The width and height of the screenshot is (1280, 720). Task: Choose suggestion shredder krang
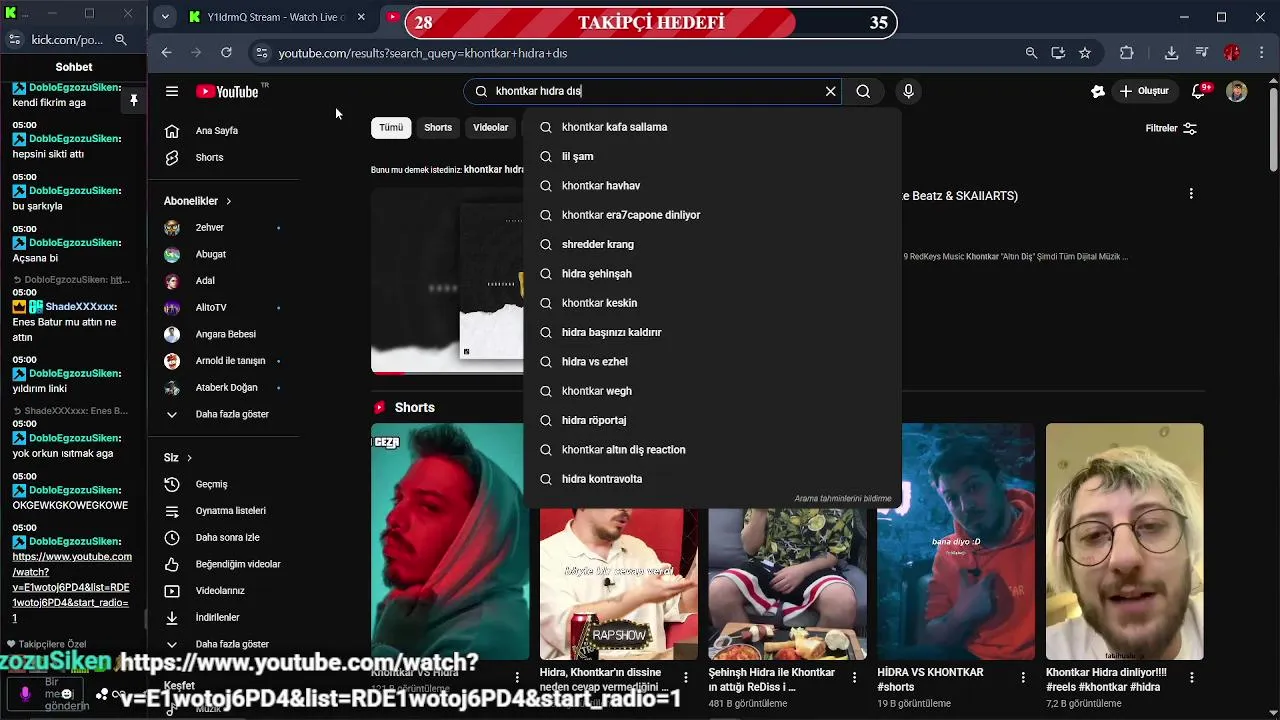pos(712,244)
